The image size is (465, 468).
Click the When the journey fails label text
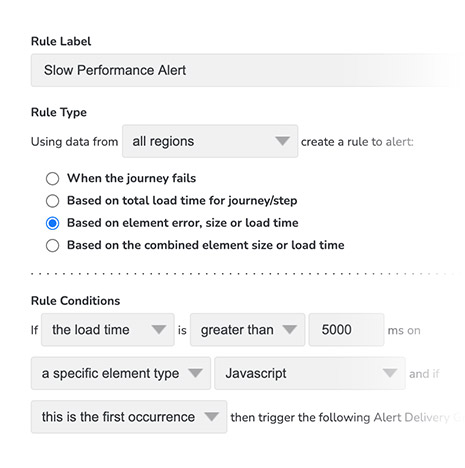pos(131,178)
